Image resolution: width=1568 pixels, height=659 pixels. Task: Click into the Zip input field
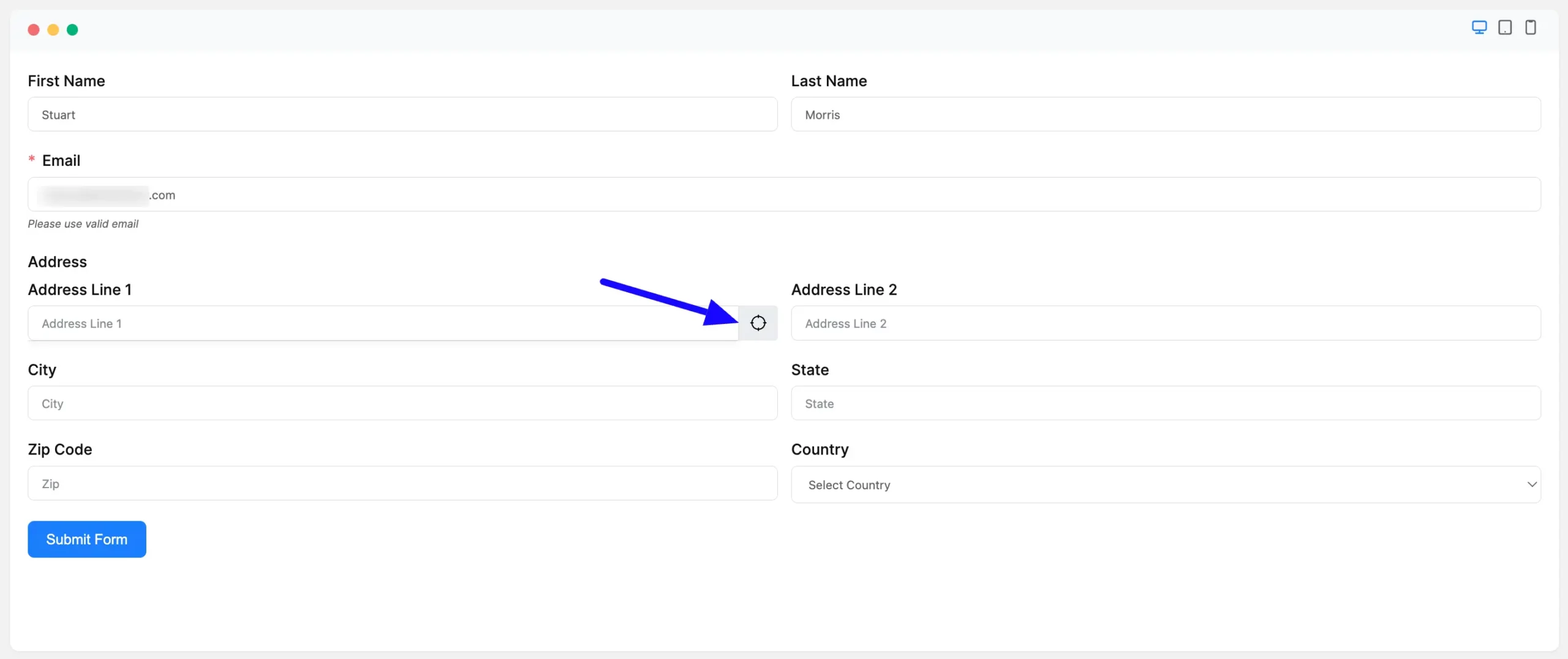(x=402, y=483)
